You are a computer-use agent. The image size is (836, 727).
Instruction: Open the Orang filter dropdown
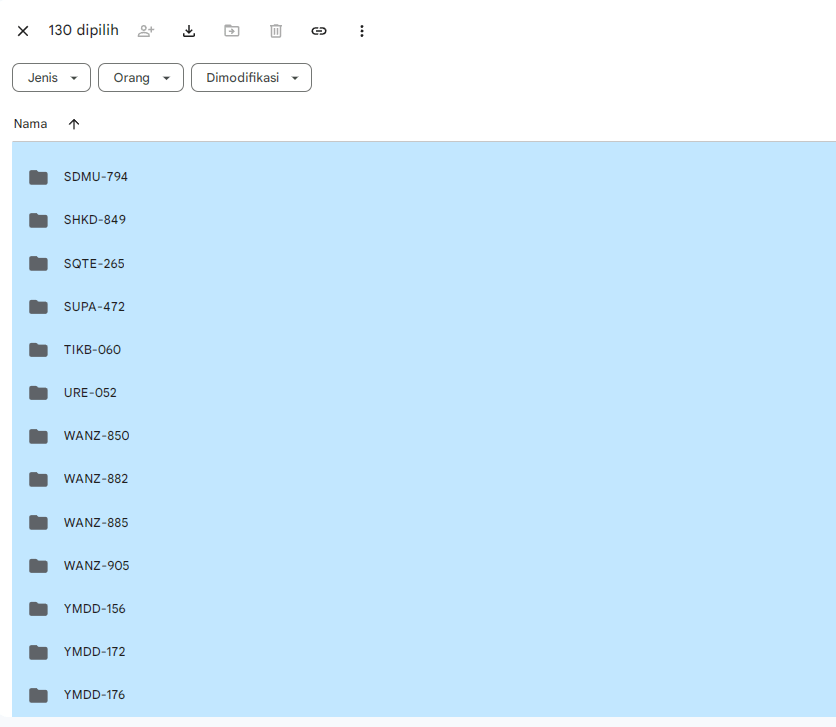(141, 78)
